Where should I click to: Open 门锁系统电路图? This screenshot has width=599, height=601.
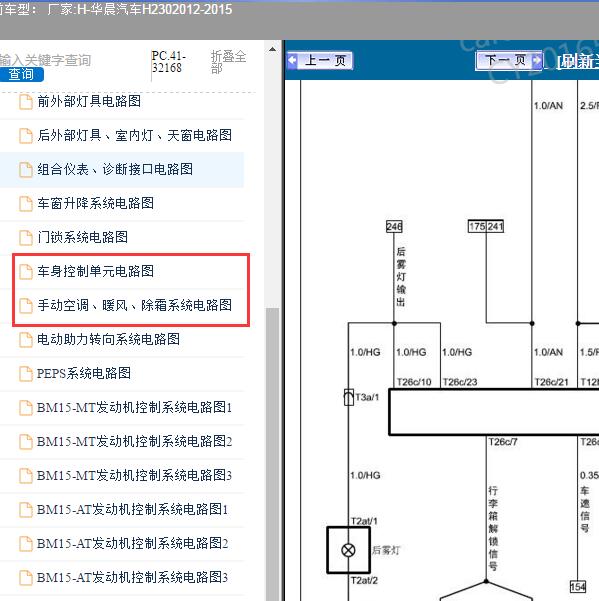click(82, 237)
